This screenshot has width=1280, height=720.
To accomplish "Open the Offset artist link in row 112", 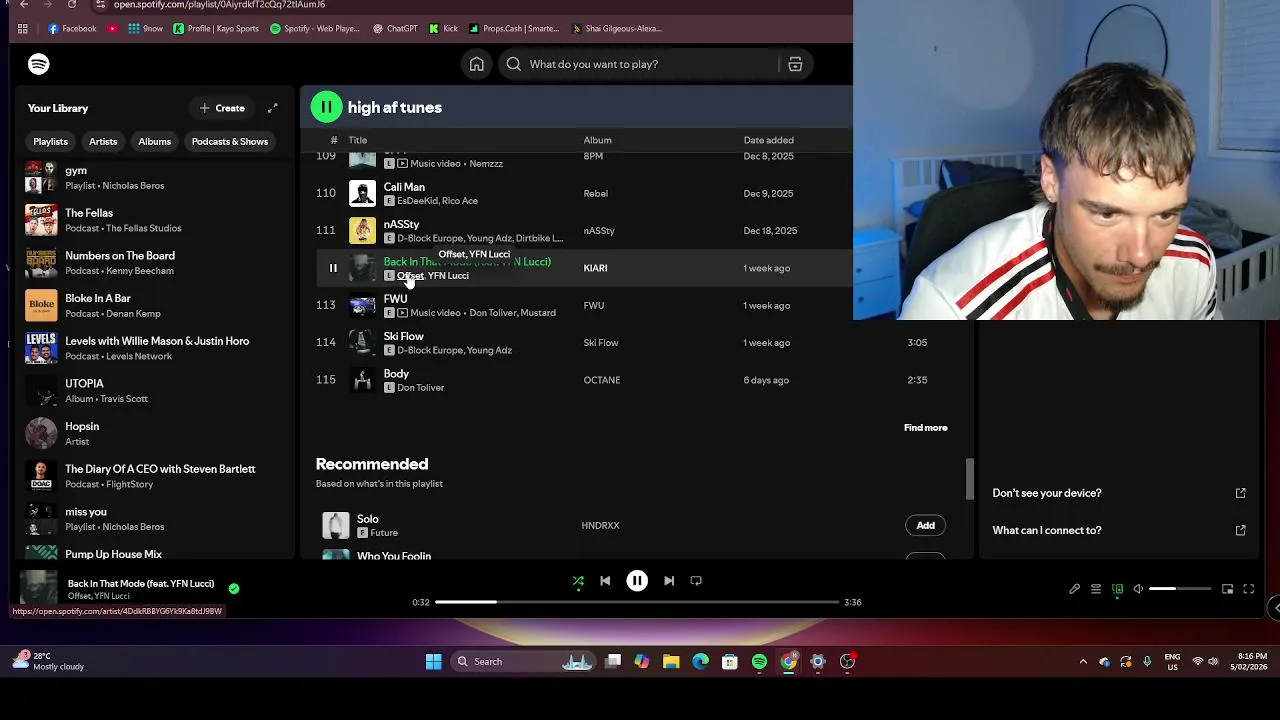I will (x=410, y=276).
